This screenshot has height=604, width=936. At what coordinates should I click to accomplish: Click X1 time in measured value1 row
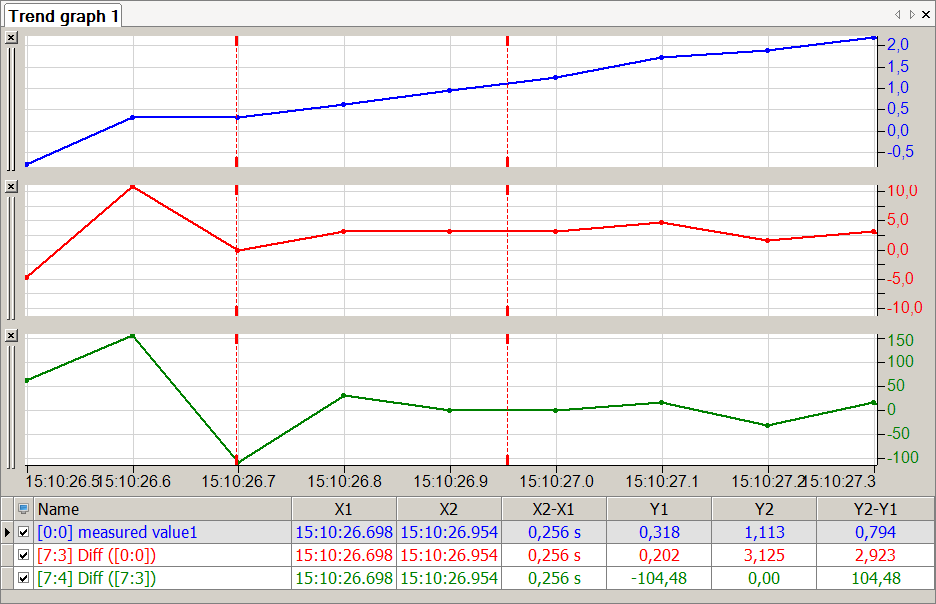point(344,532)
